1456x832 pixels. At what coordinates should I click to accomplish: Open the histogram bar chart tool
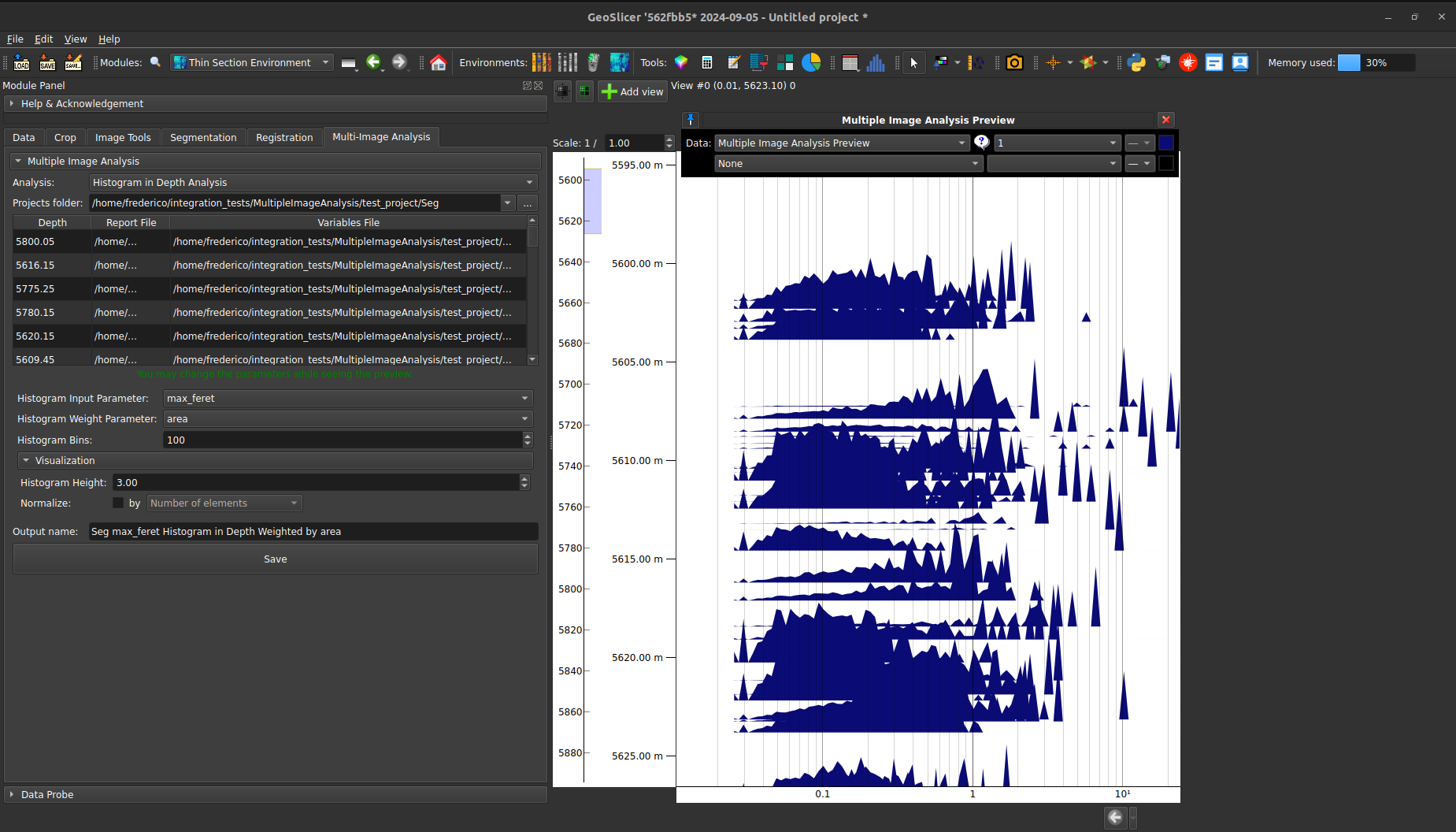(875, 63)
